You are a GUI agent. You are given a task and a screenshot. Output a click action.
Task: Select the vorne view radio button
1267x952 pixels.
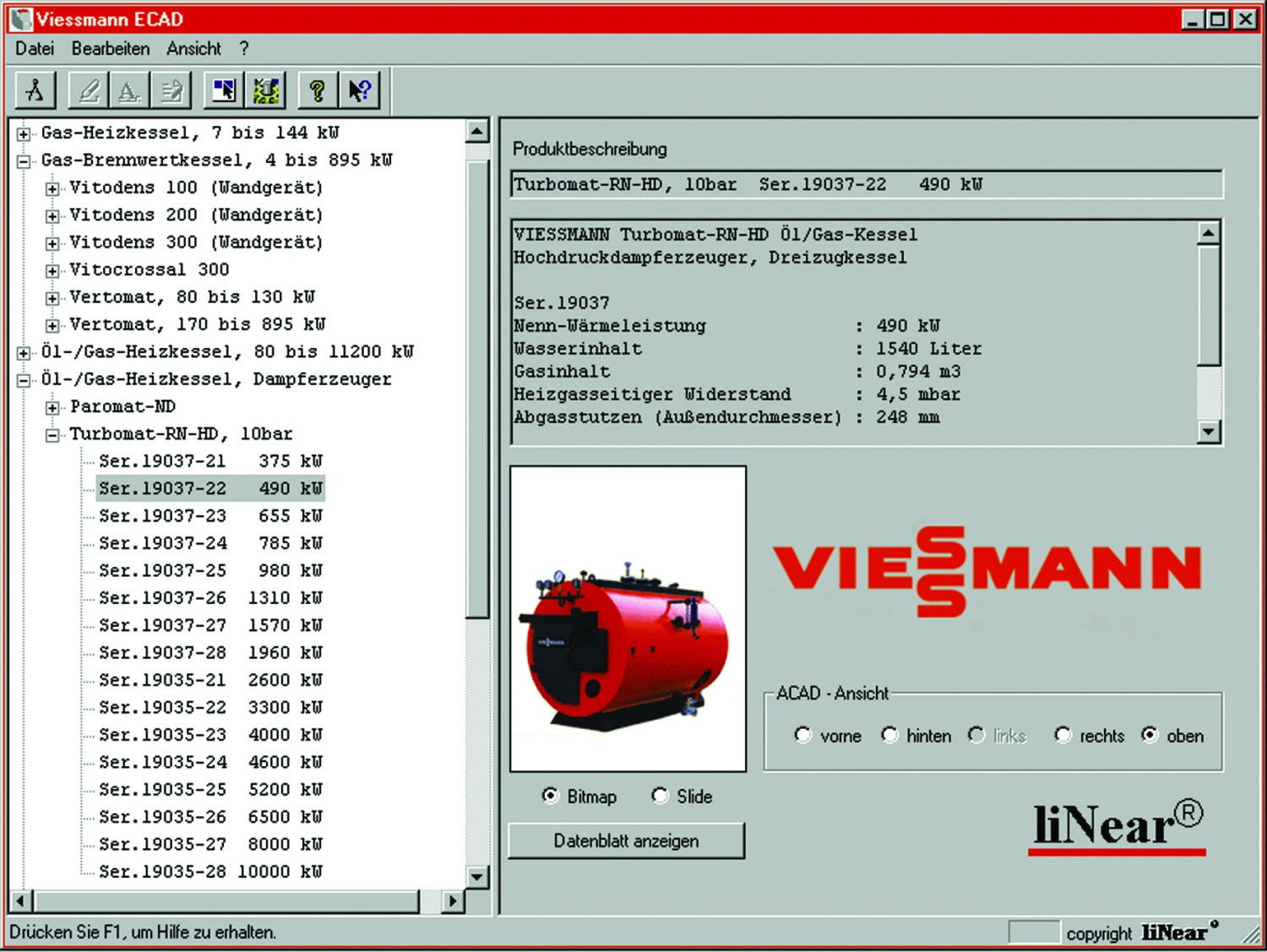[x=802, y=735]
